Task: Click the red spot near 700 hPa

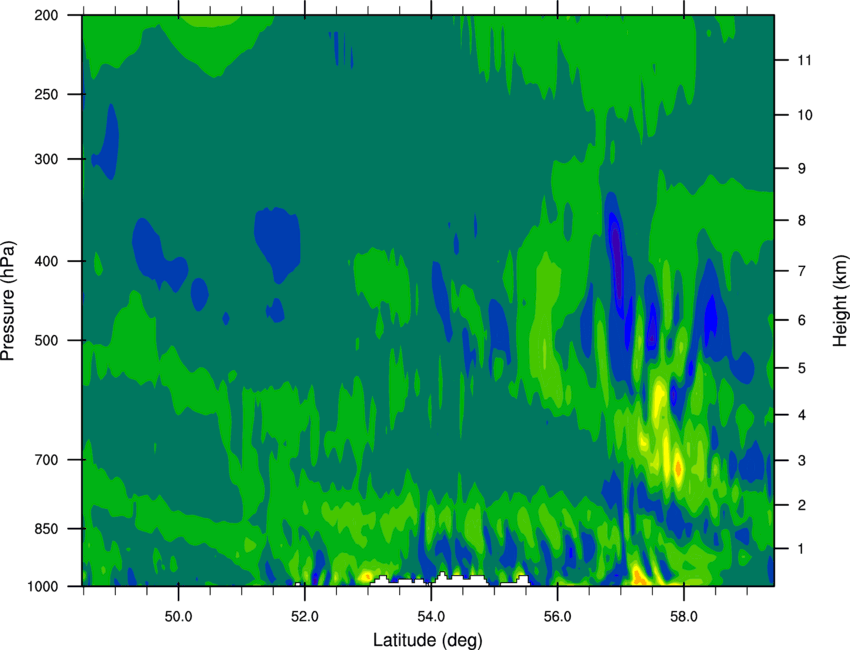Action: (678, 467)
